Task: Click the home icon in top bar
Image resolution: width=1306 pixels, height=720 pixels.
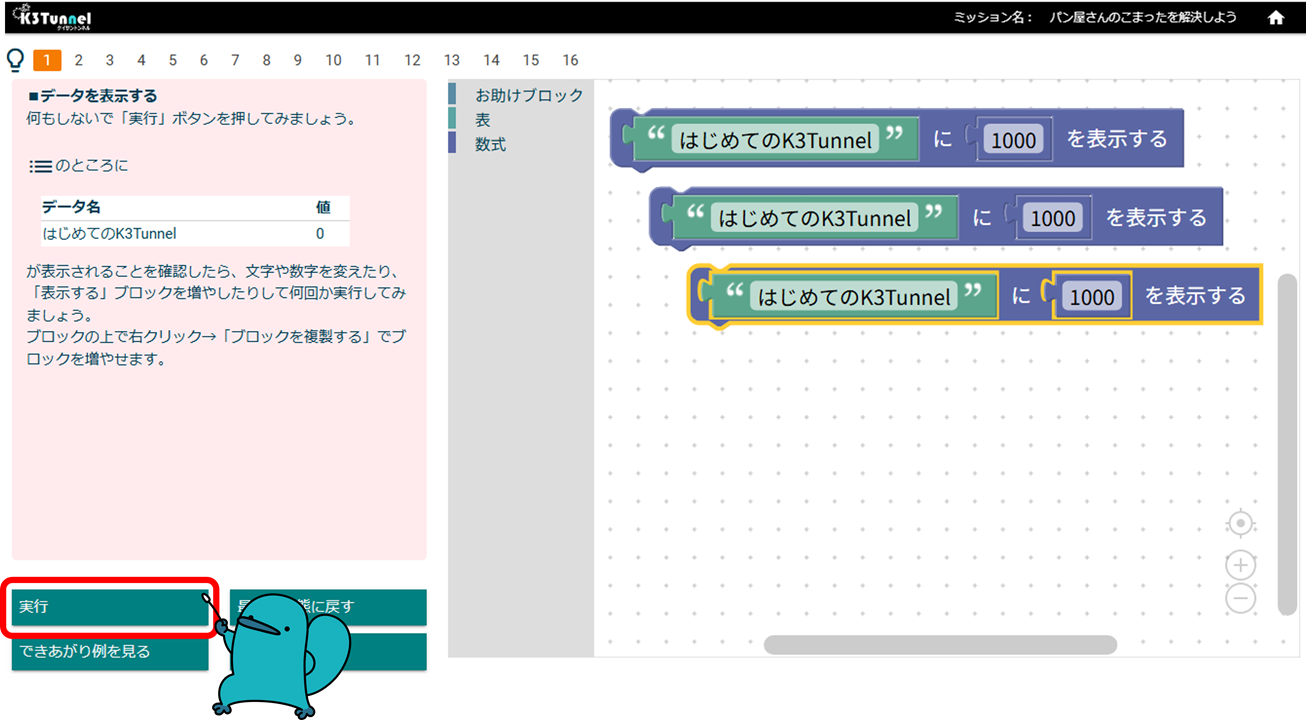Action: click(x=1276, y=17)
